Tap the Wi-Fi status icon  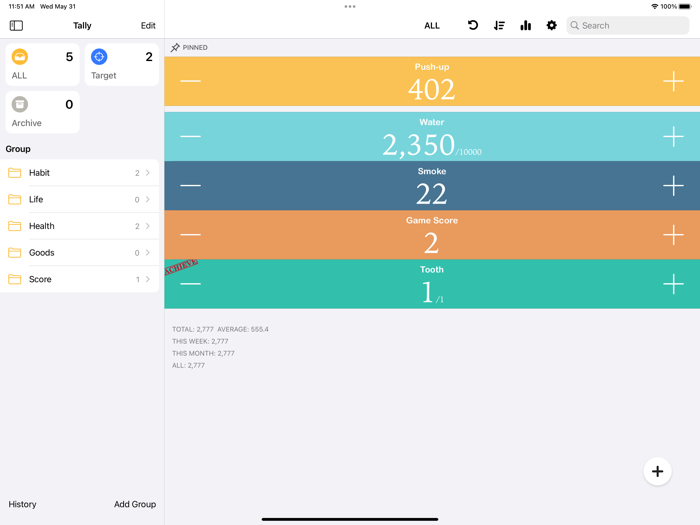click(654, 7)
